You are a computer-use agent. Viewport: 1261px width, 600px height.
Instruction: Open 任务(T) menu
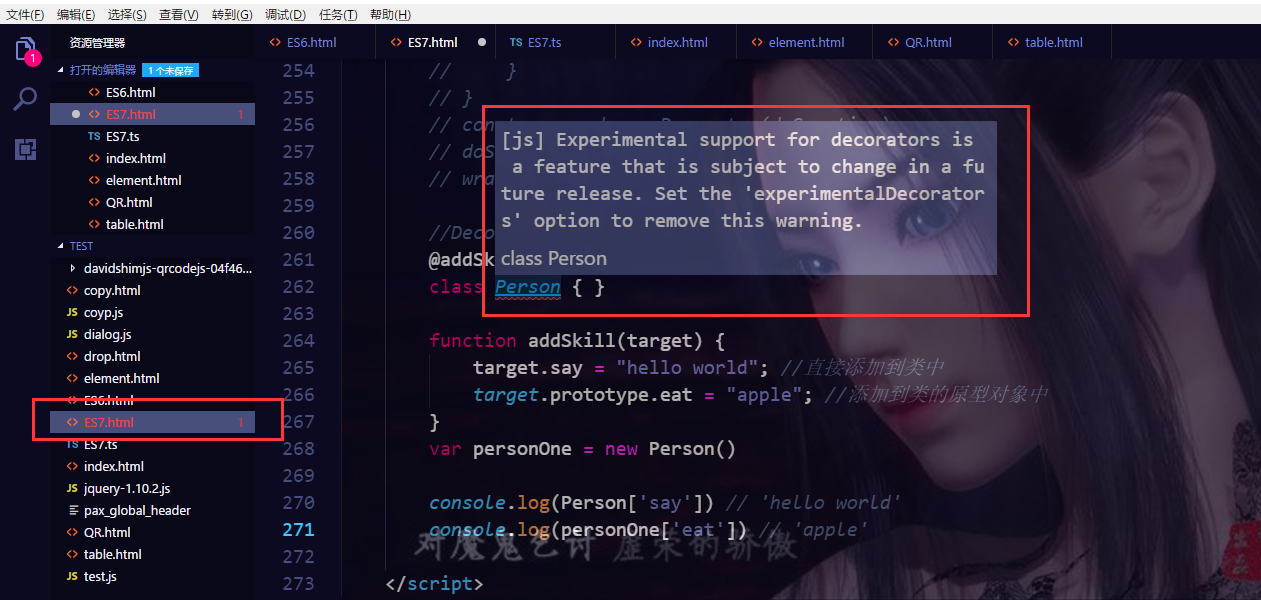[338, 14]
